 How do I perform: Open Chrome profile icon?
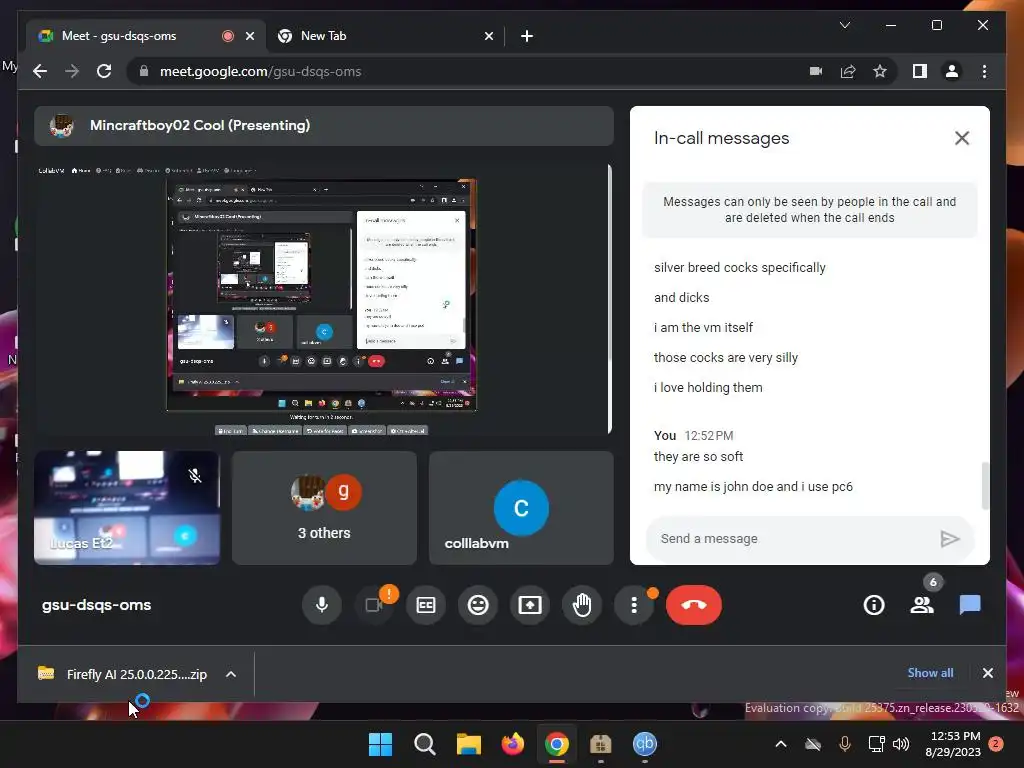(x=952, y=71)
